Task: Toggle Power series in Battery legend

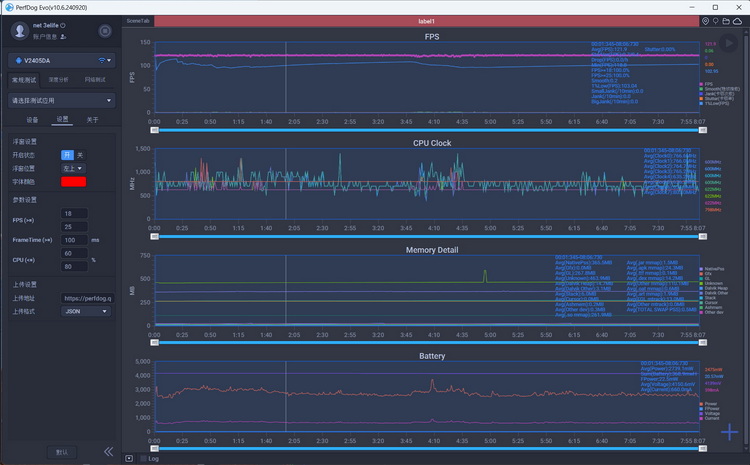Action: pos(708,404)
